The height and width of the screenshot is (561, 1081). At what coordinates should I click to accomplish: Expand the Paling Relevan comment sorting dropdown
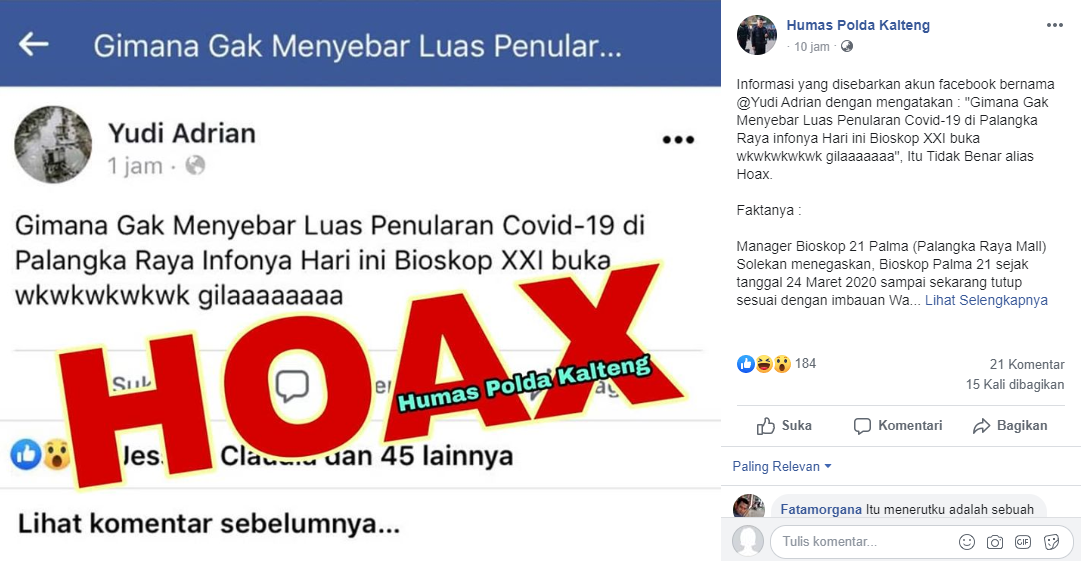[x=782, y=467]
